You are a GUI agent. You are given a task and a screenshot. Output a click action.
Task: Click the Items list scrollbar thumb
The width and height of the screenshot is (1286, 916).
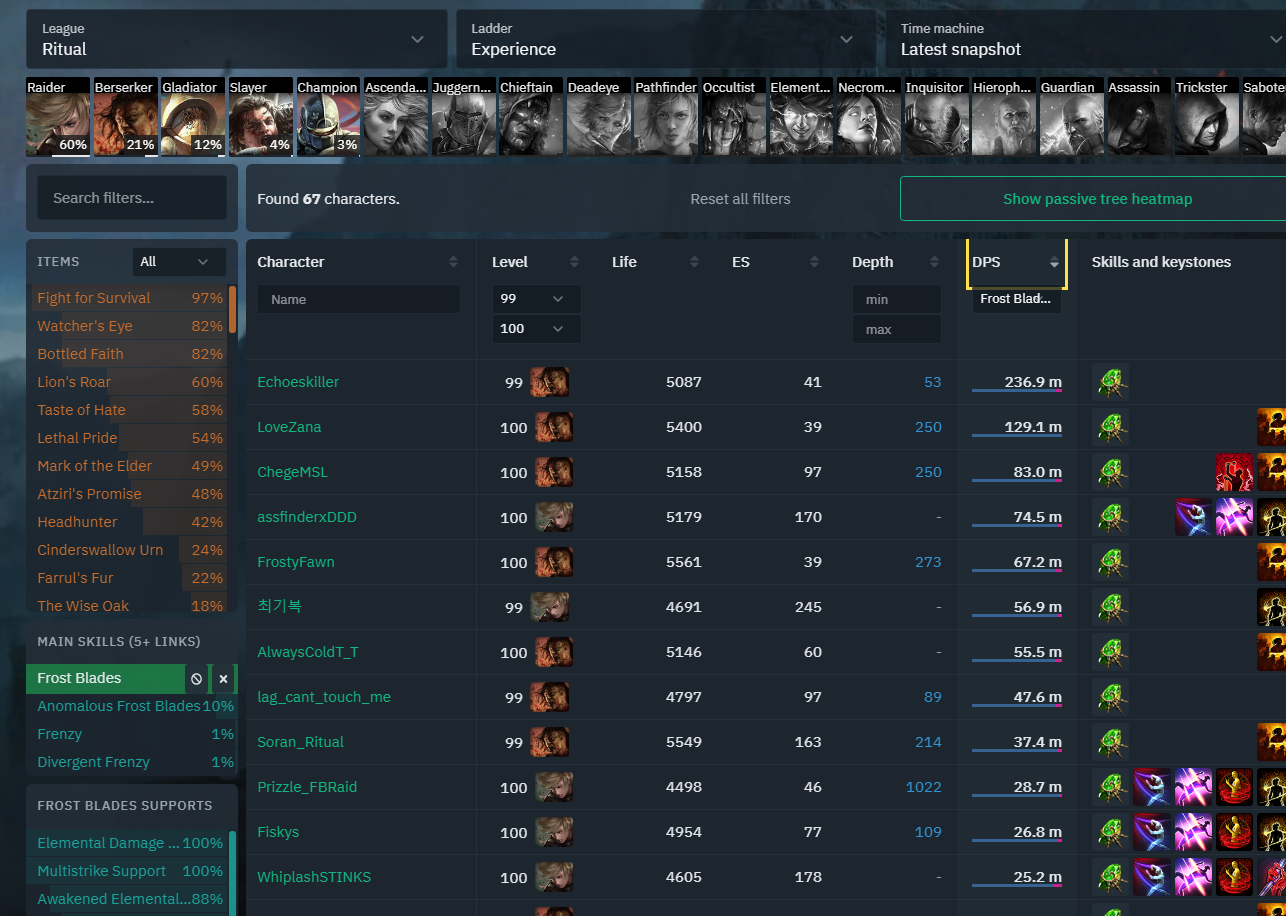point(233,309)
